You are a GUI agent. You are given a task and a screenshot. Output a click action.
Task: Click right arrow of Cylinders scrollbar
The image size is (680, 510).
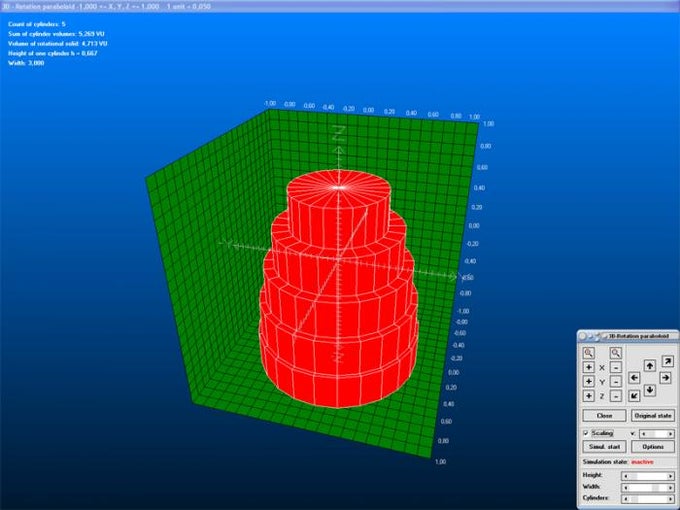pyautogui.click(x=670, y=499)
